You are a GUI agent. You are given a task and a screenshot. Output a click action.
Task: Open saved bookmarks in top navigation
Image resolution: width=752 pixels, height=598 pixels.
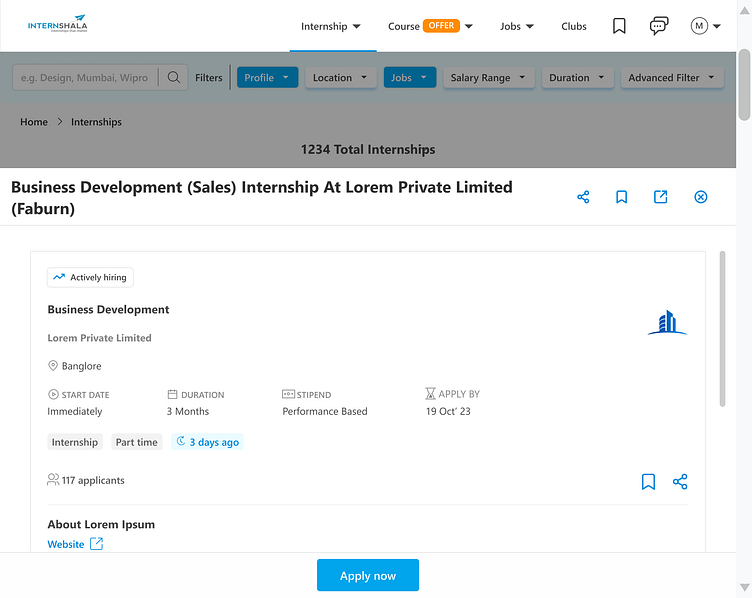[x=619, y=26]
